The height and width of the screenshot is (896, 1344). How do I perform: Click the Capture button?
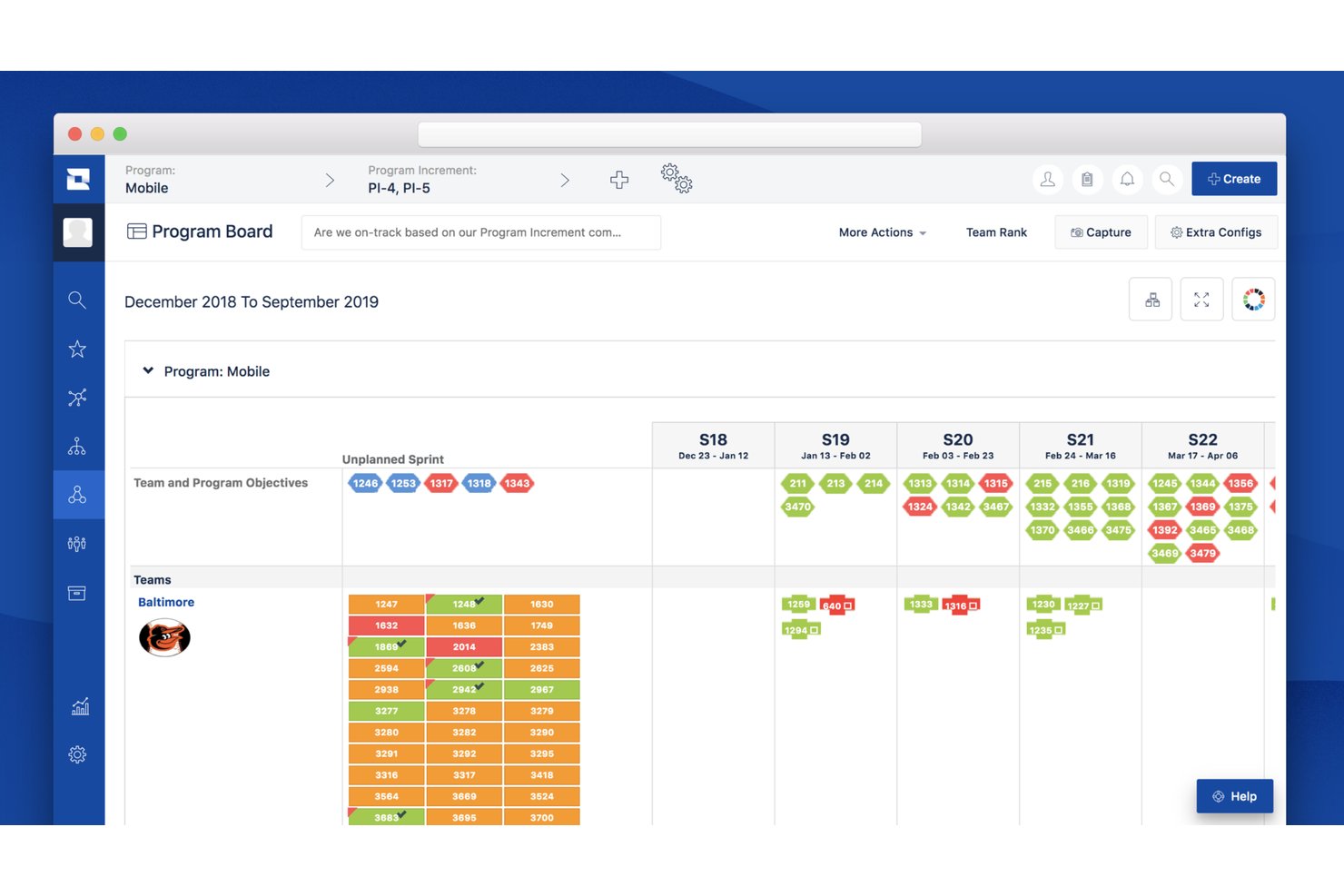(x=1101, y=232)
